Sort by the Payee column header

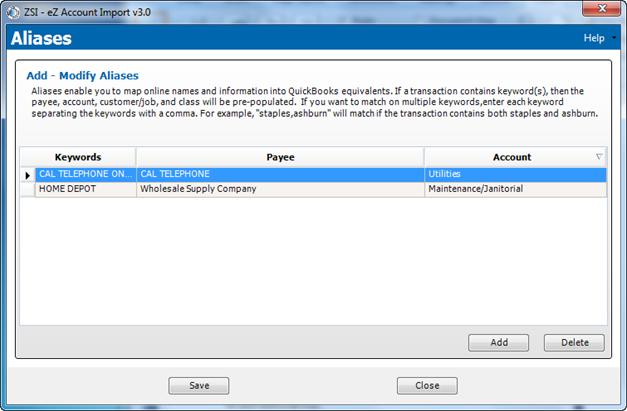[280, 157]
